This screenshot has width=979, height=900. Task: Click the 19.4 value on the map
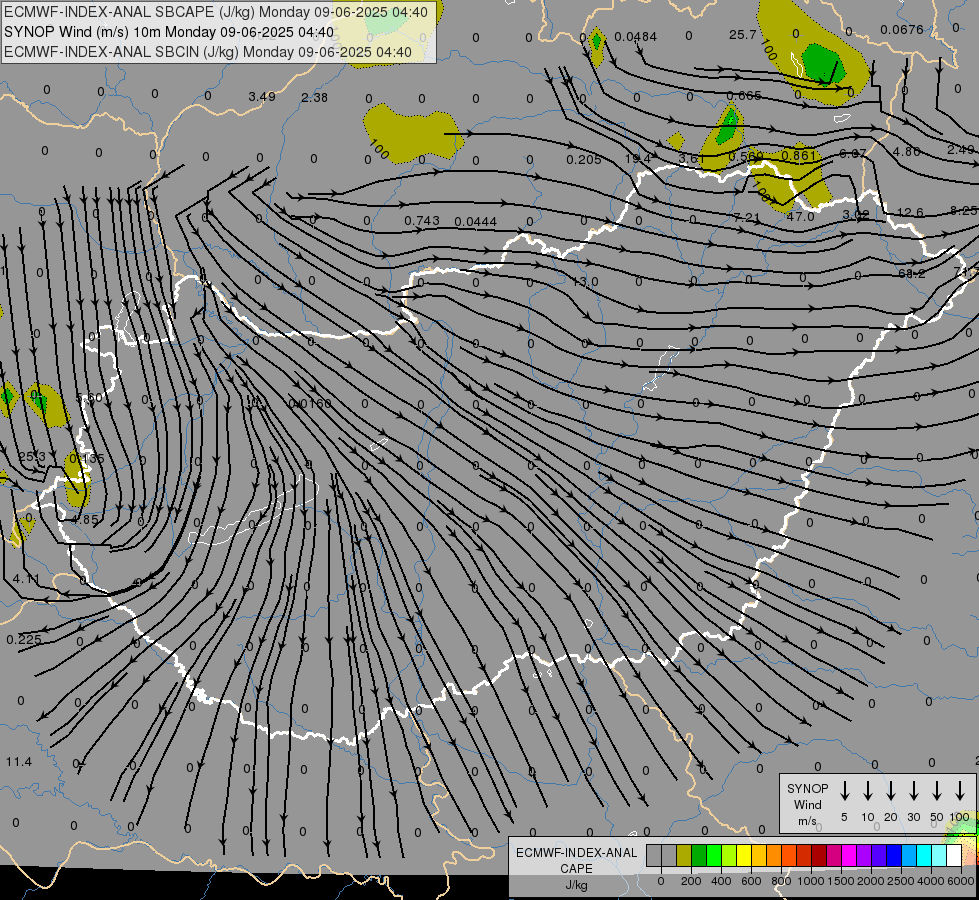point(638,159)
